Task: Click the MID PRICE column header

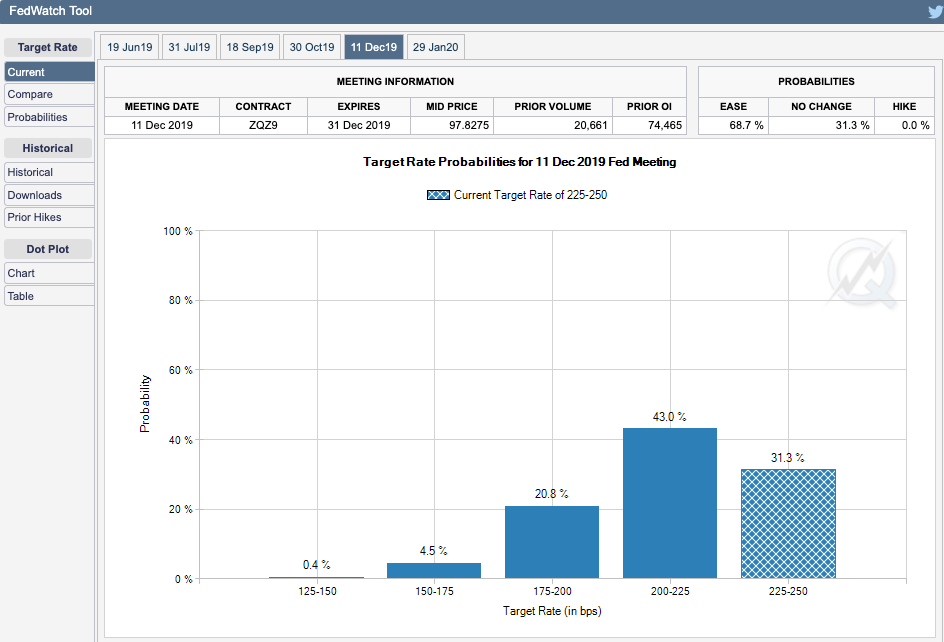Action: (x=452, y=107)
